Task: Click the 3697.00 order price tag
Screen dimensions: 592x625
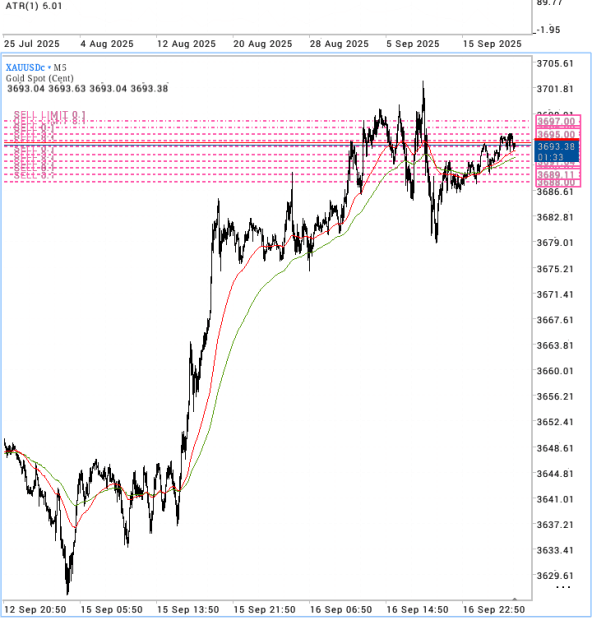Action: [x=556, y=121]
